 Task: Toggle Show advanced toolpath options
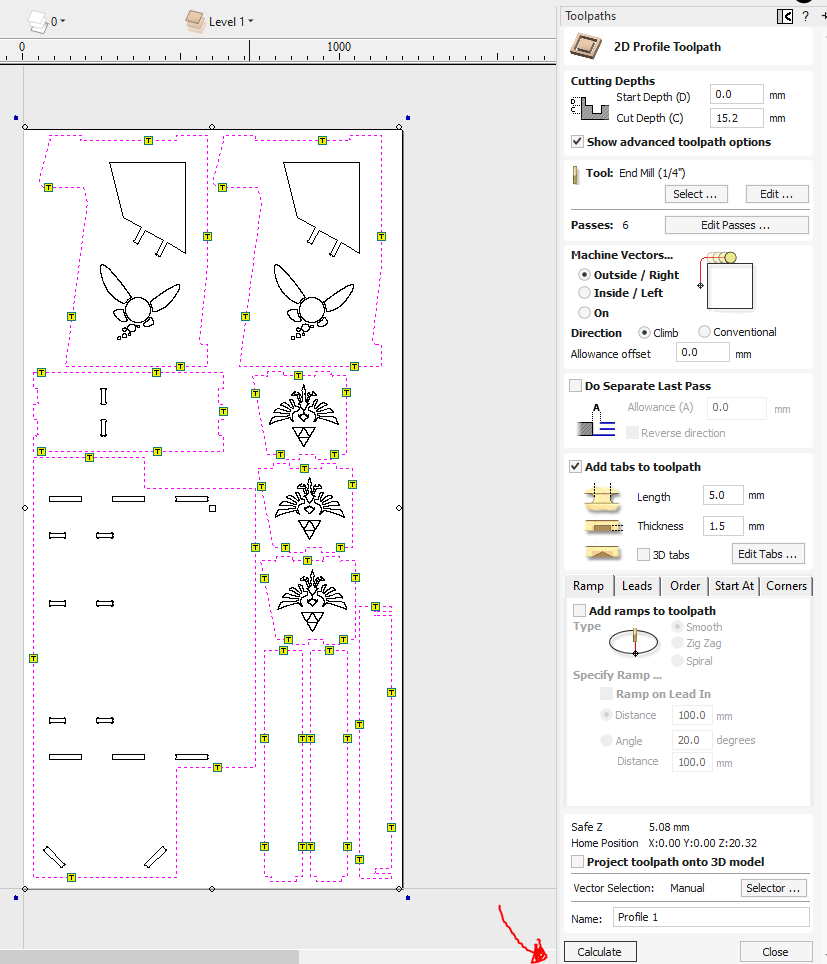pos(577,142)
